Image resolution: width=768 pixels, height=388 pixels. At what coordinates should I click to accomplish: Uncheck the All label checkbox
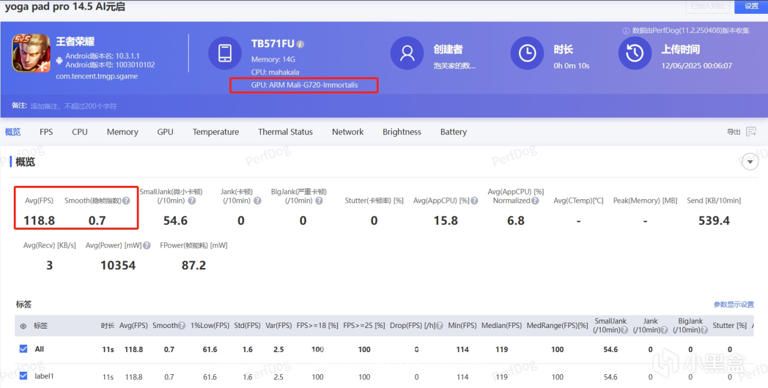(23, 349)
